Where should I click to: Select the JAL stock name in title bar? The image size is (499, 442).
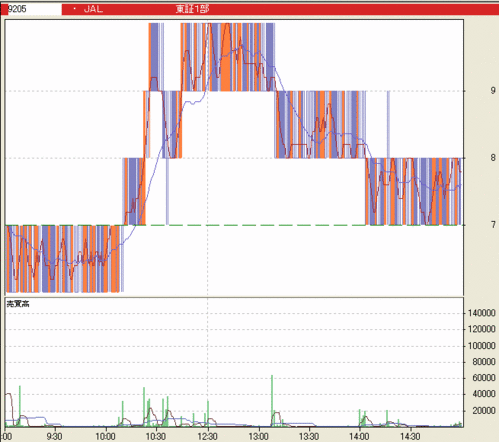coord(93,9)
